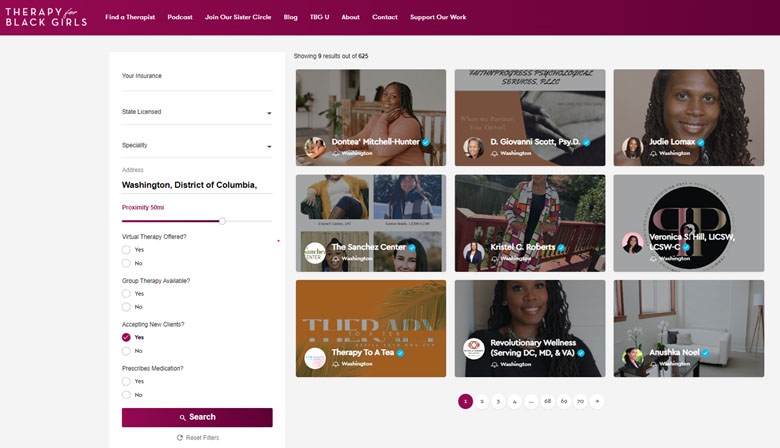Toggle Yes for Accepting New Clients
This screenshot has height=448, width=780.
click(x=126, y=337)
